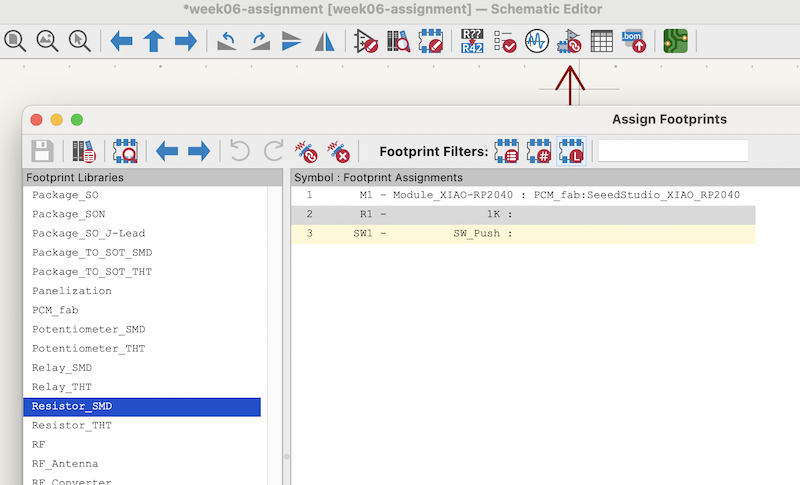Minimize the Assign Footprints window
800x485 pixels.
57,120
